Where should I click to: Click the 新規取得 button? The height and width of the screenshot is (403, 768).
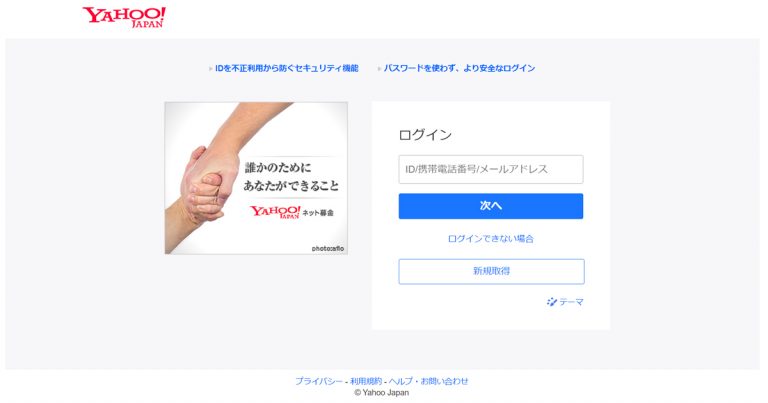[491, 271]
